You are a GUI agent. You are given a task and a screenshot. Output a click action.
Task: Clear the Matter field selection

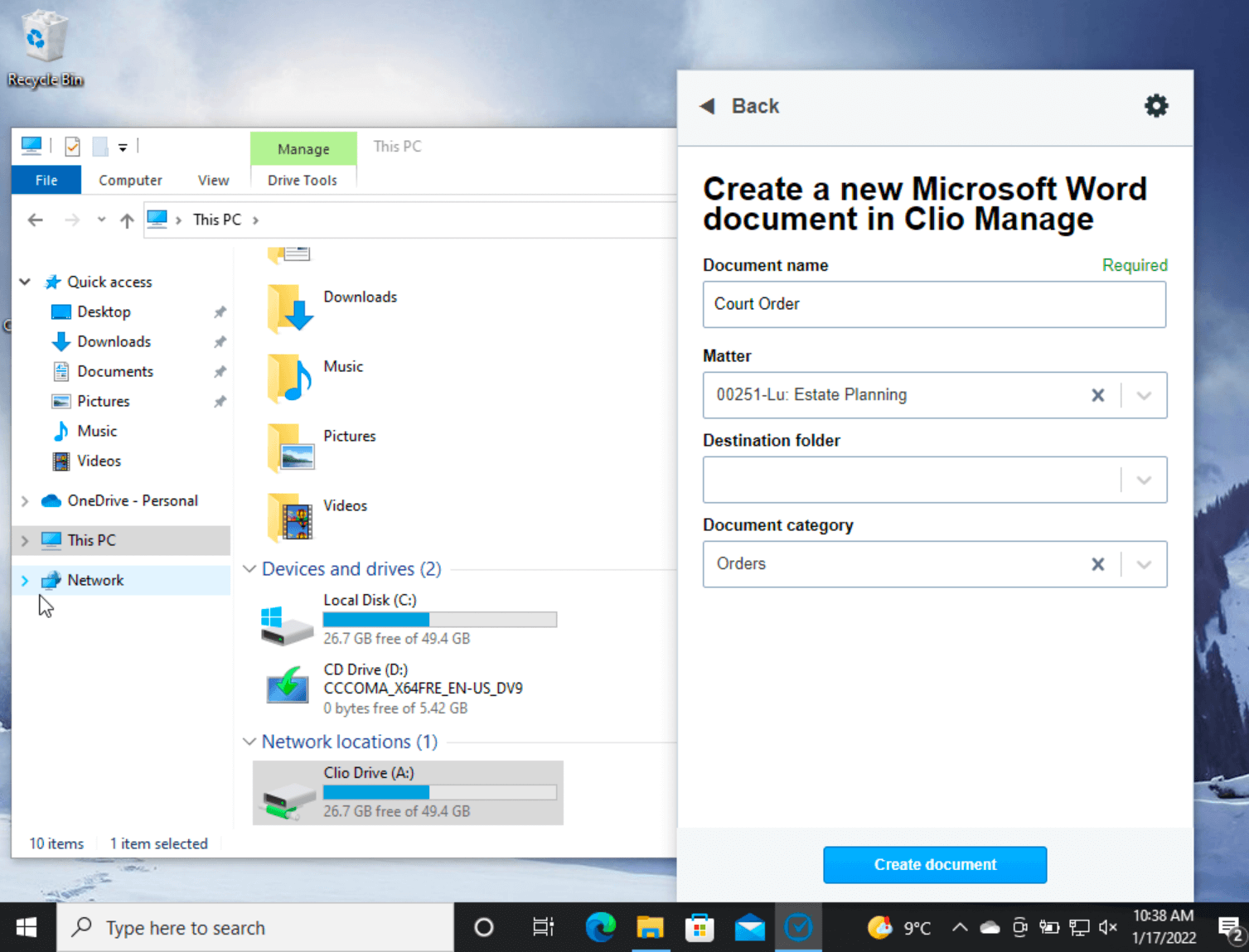1097,395
